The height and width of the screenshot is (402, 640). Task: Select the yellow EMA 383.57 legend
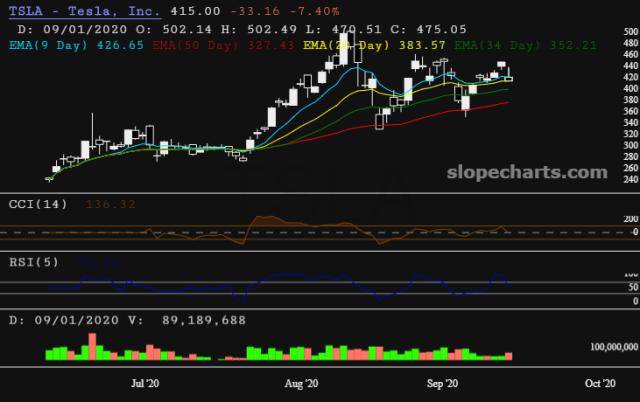point(374,45)
